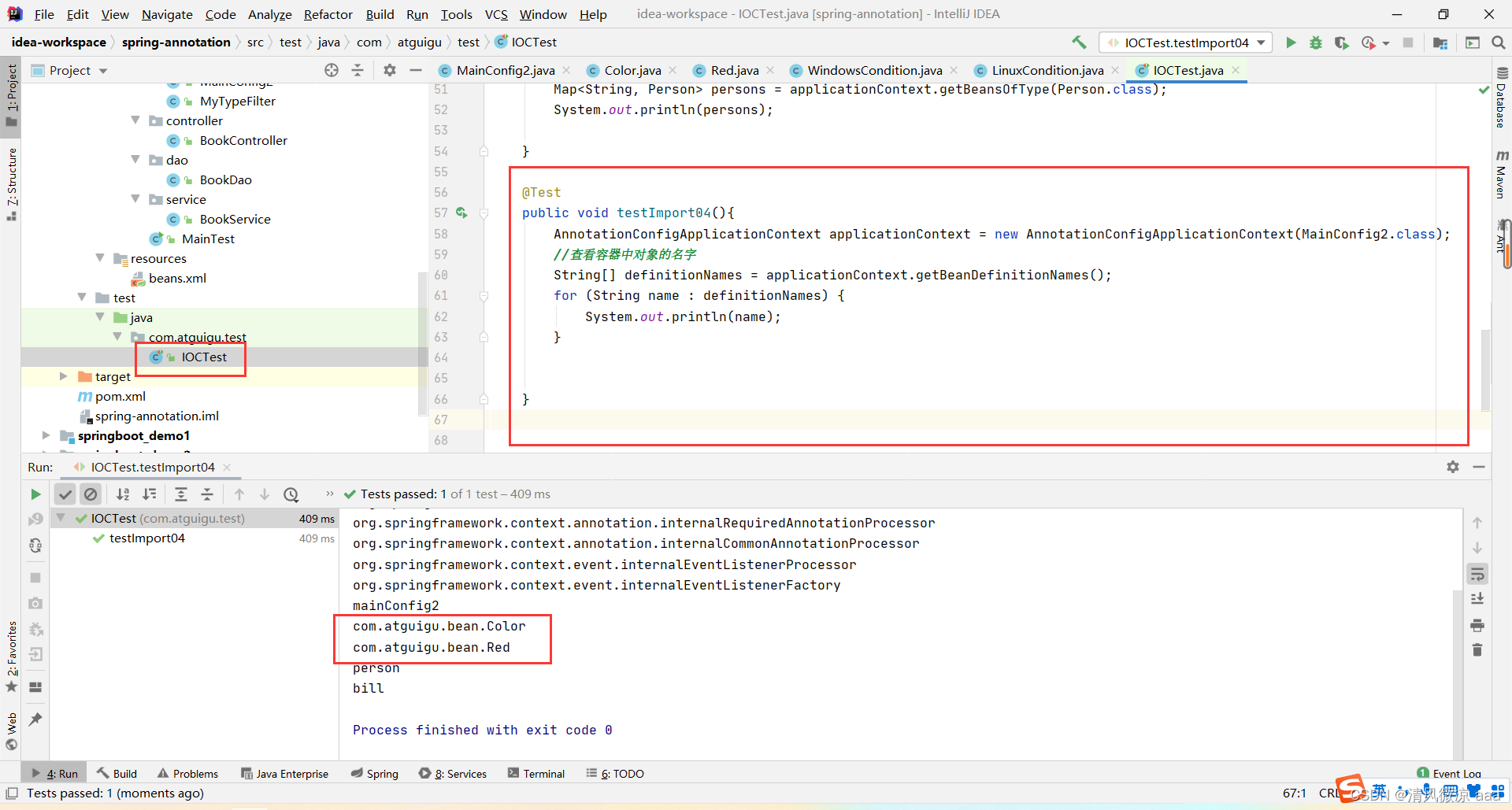
Task: Open the 6: TODO tool window
Action: tap(615, 774)
